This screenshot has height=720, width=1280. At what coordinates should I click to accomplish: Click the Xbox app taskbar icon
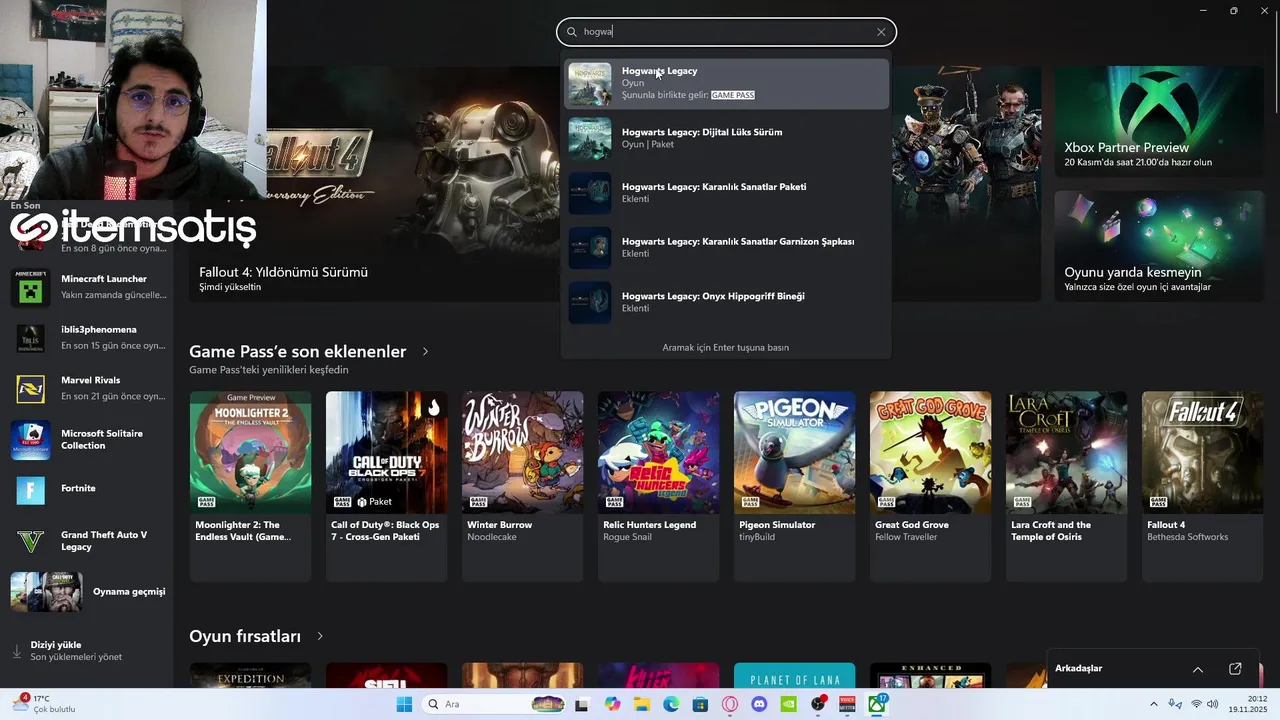(x=877, y=704)
